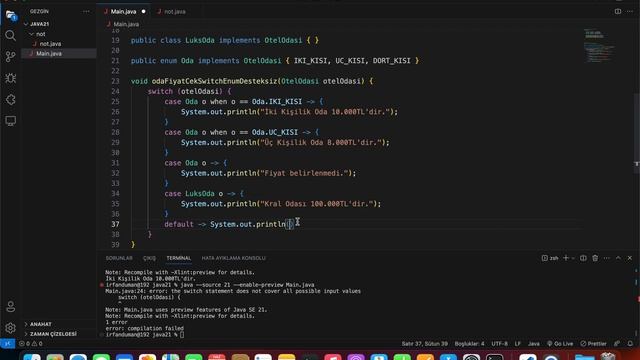Click the Boşluklar: 4 indentation setting
Viewport: 640px width, 360px height.
pyautogui.click(x=469, y=344)
